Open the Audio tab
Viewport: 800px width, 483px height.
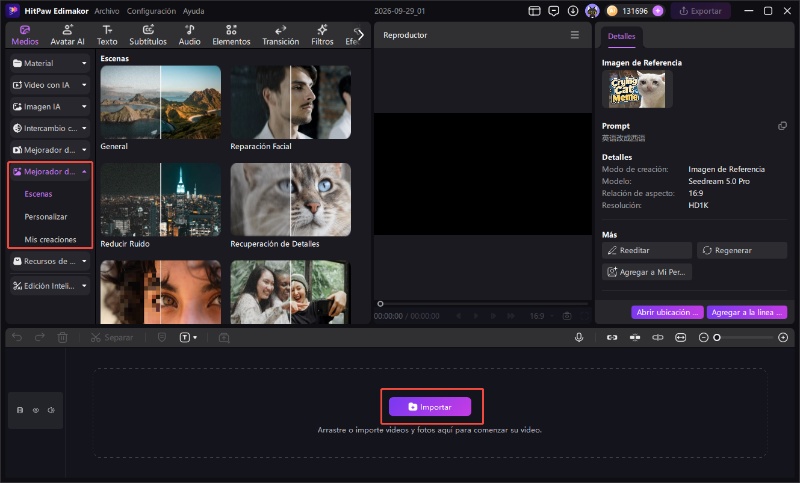tap(189, 35)
